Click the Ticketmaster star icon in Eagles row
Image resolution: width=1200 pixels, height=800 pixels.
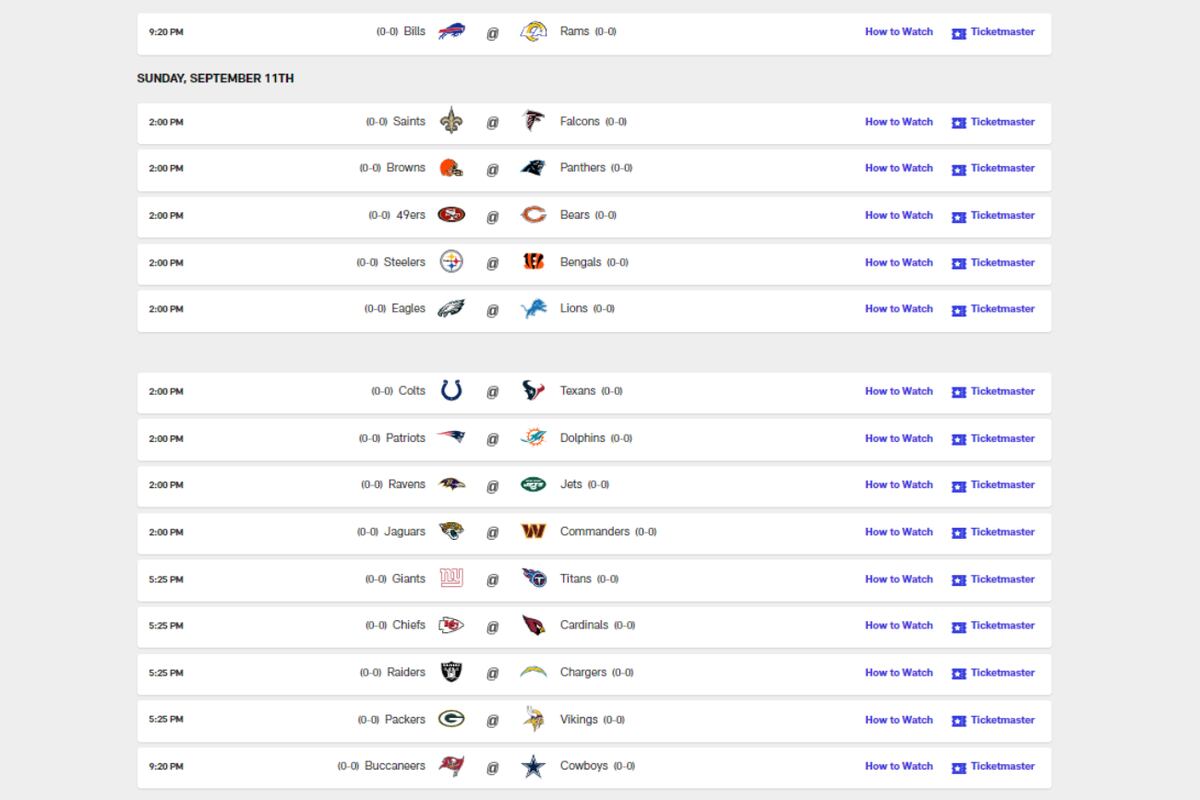pos(959,310)
